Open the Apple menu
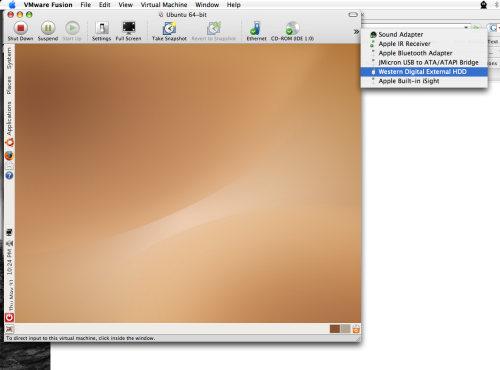The height and width of the screenshot is (370, 500). pyautogui.click(x=12, y=5)
